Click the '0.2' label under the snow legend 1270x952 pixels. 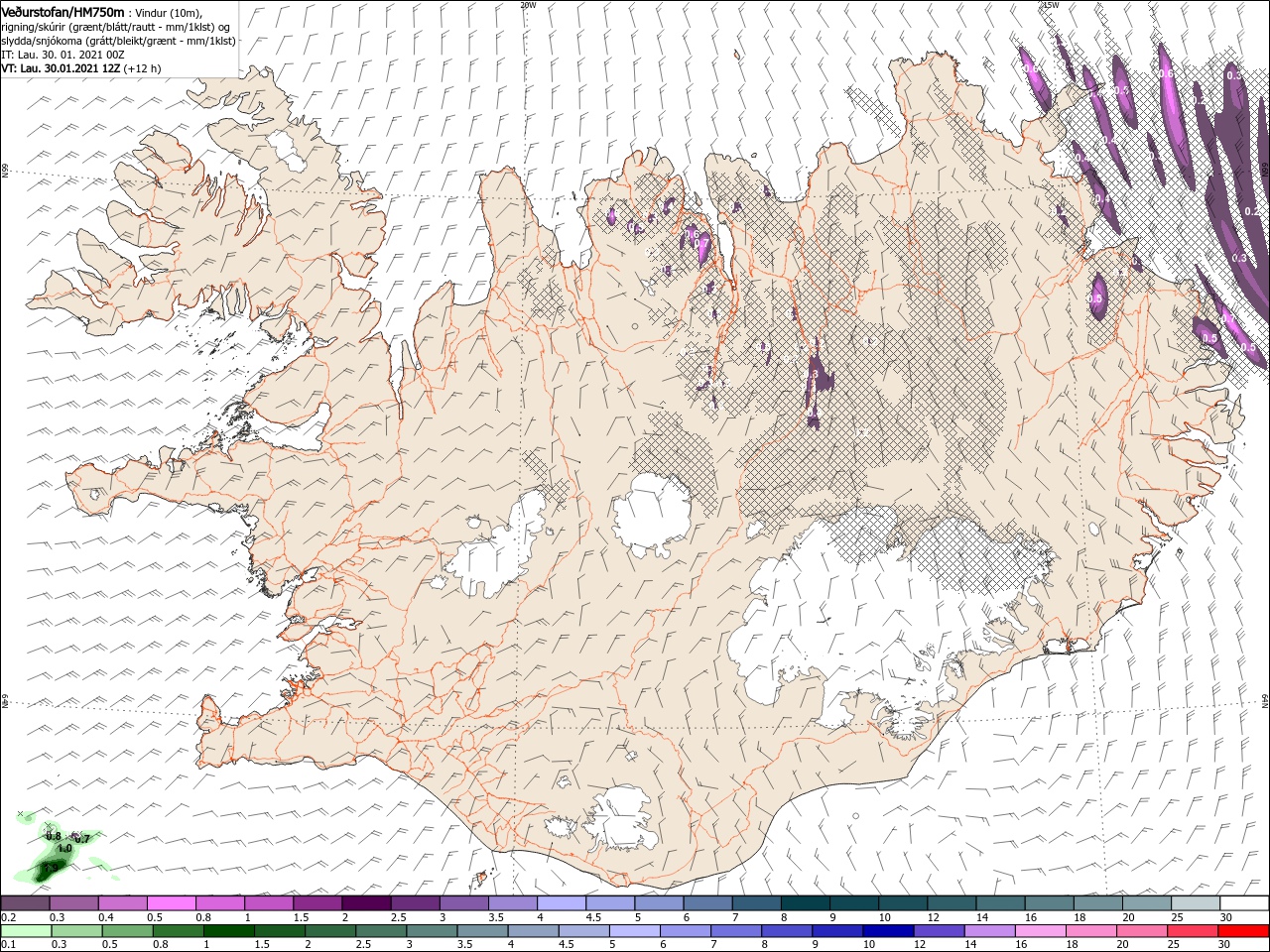pos(8,917)
